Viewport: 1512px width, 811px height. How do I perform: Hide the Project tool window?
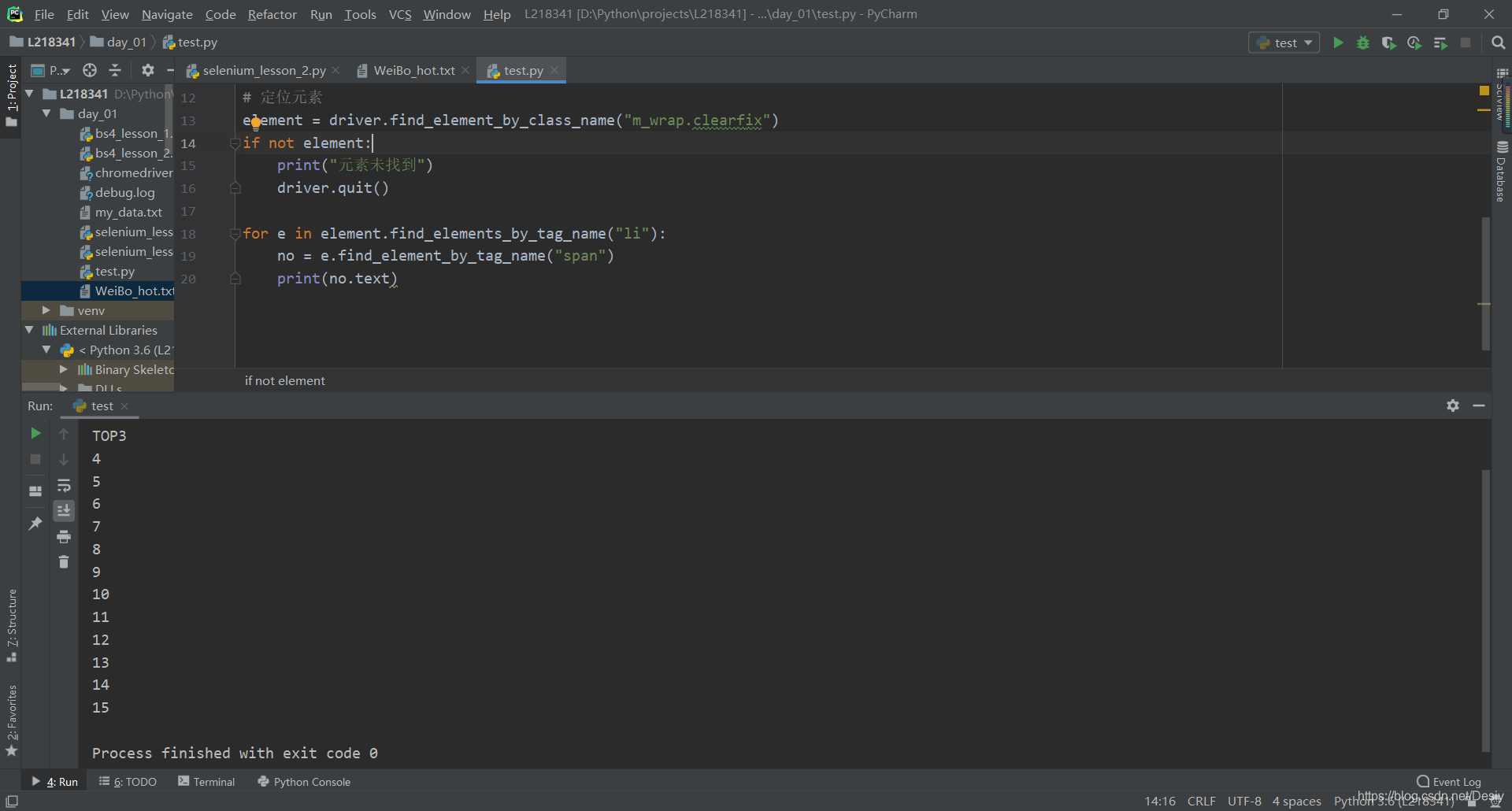click(x=169, y=70)
